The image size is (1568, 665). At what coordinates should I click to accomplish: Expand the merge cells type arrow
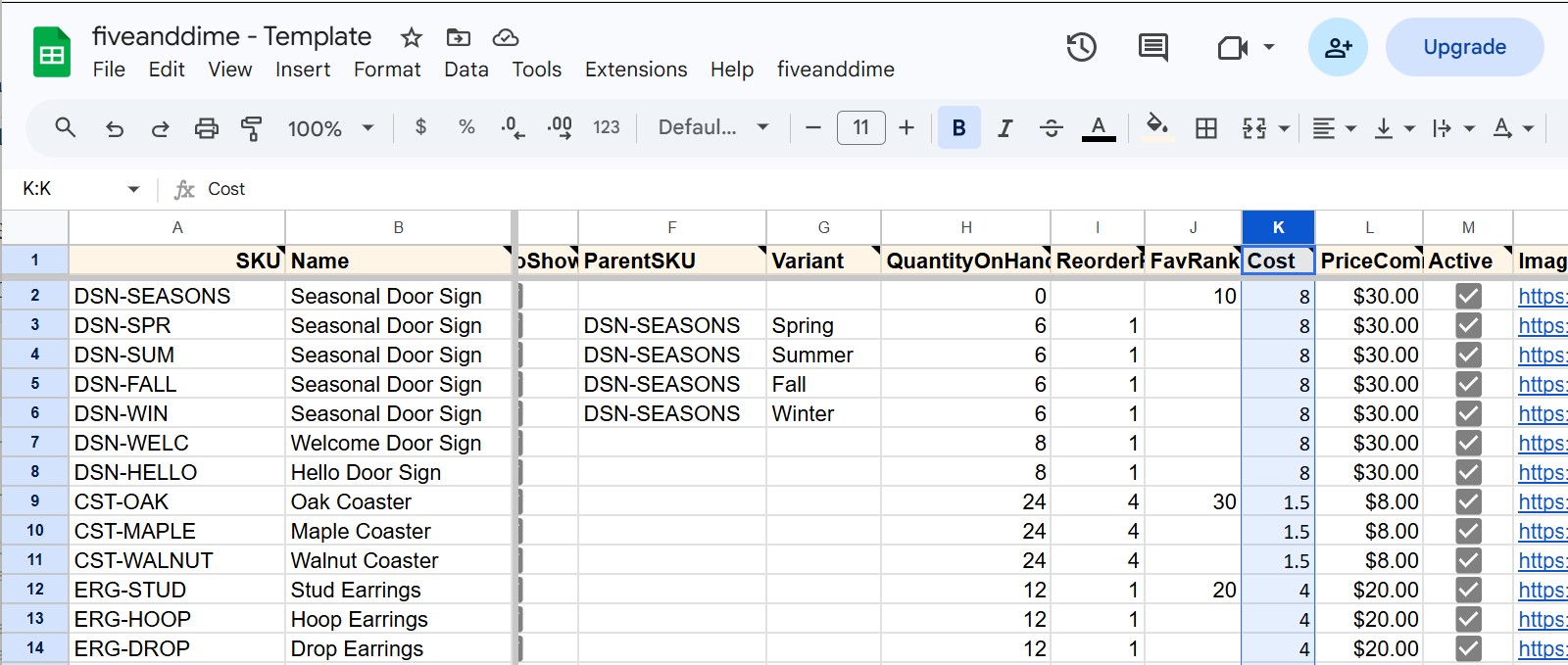1284,128
